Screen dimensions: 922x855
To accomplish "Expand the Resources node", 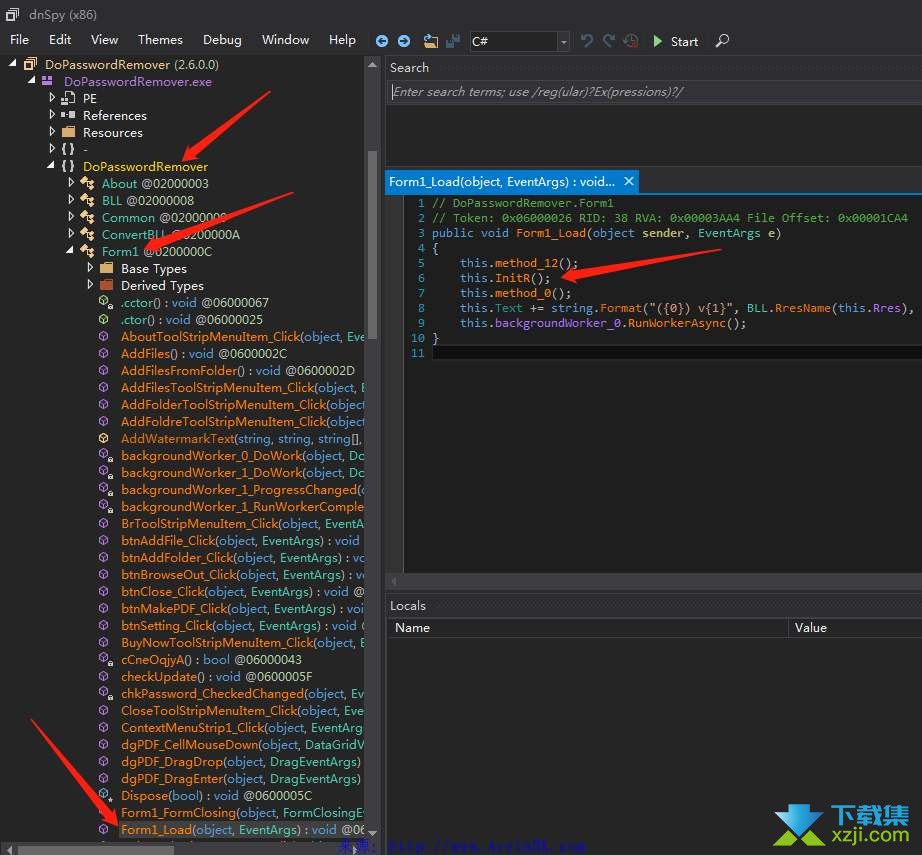I will [52, 132].
